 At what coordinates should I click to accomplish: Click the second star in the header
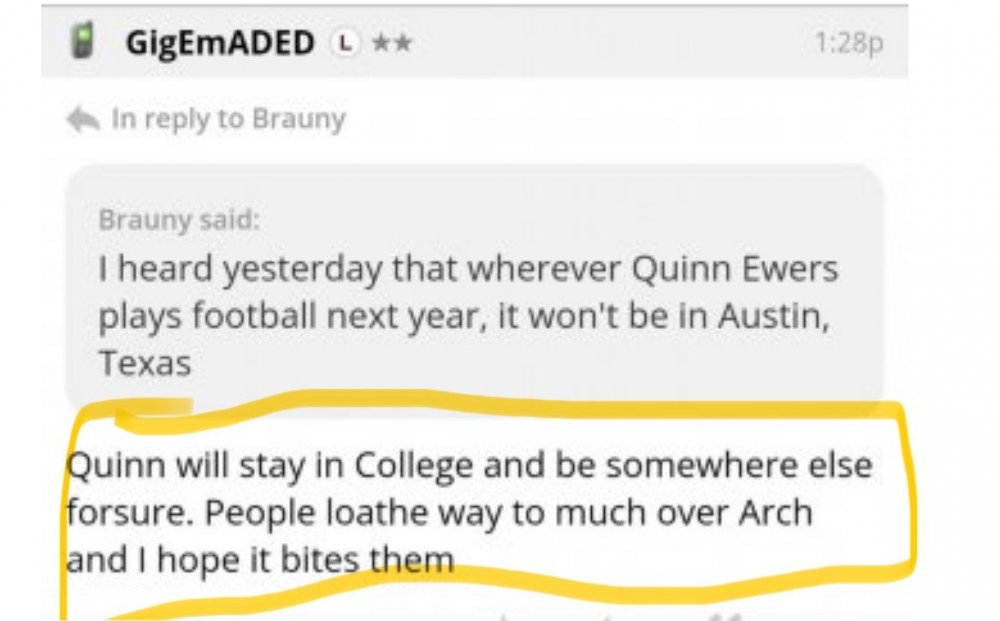point(402,43)
